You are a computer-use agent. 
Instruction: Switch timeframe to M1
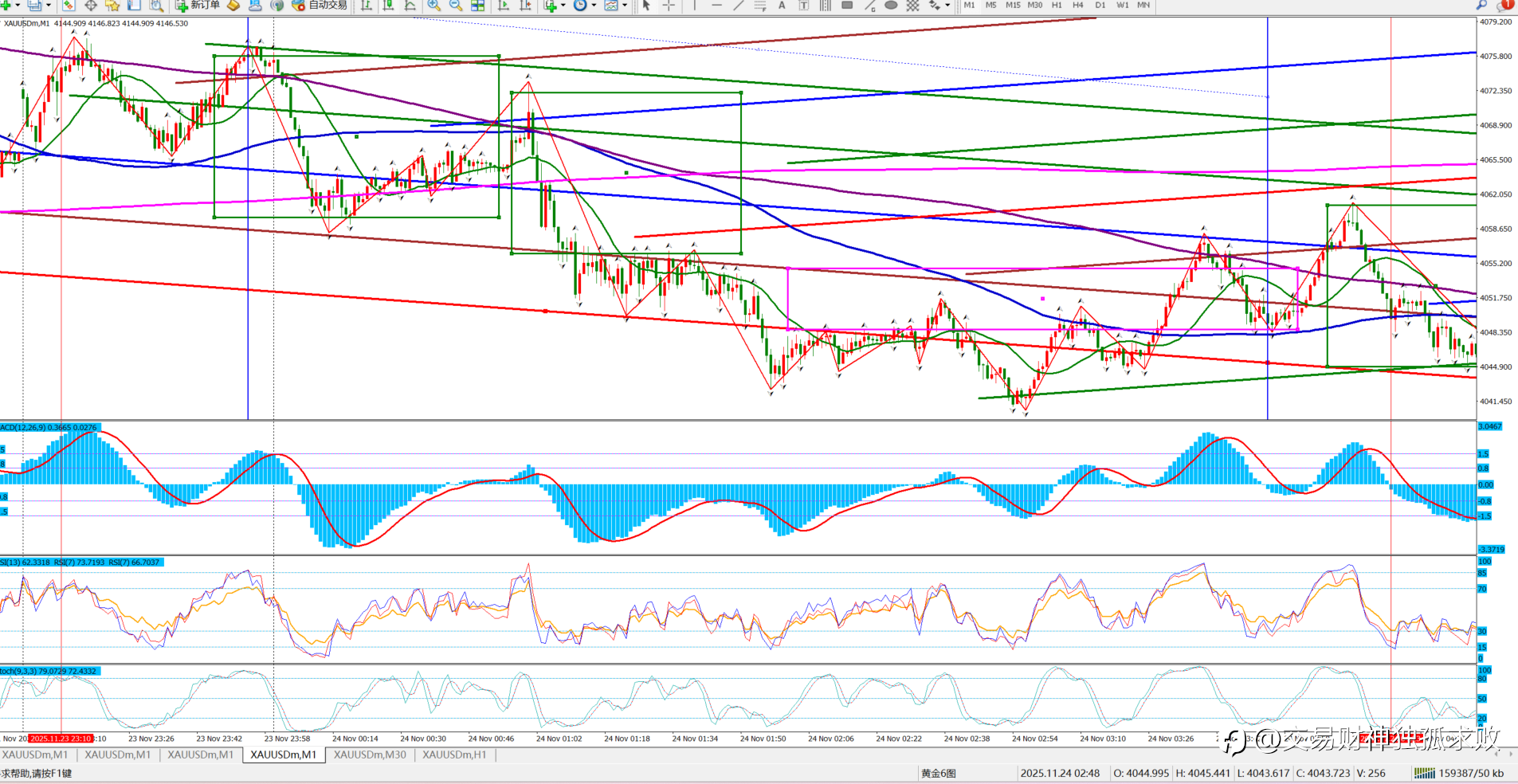point(969,5)
